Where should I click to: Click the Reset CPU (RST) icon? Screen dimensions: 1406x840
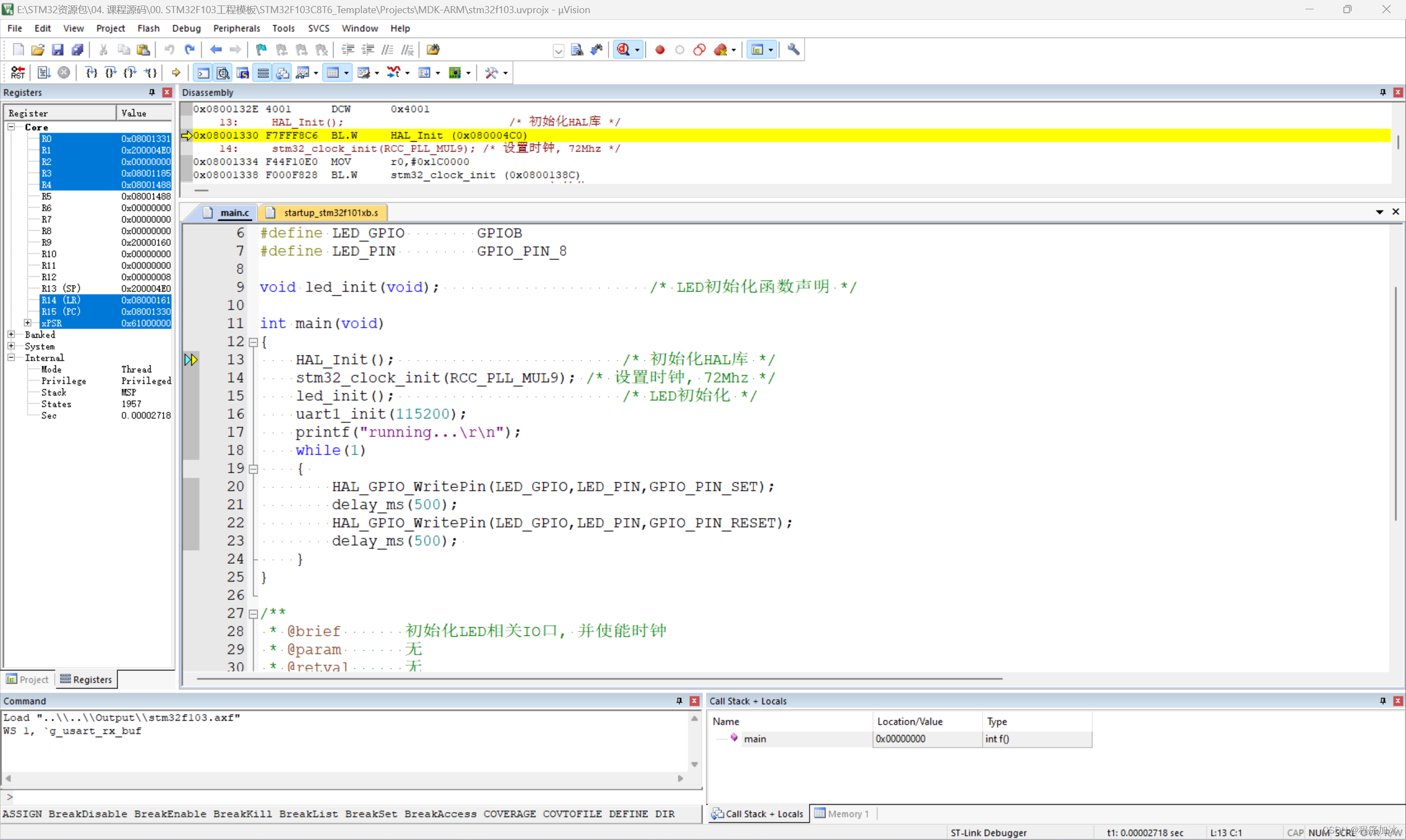18,72
